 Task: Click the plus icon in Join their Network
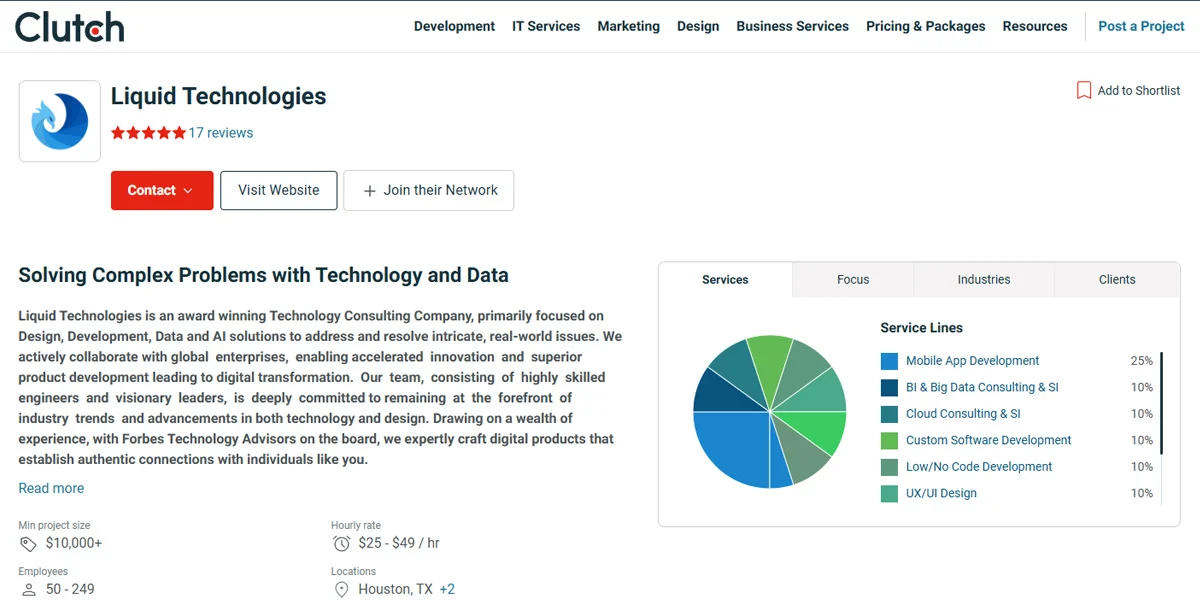click(370, 191)
